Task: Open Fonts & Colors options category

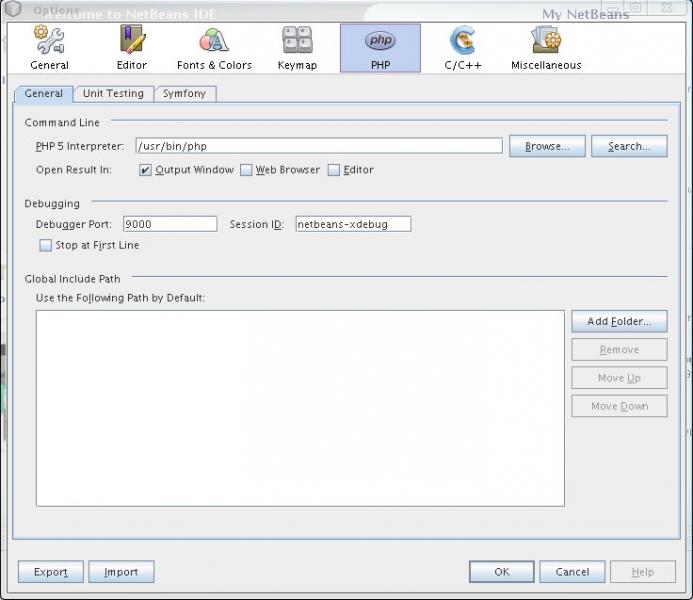Action: (214, 48)
